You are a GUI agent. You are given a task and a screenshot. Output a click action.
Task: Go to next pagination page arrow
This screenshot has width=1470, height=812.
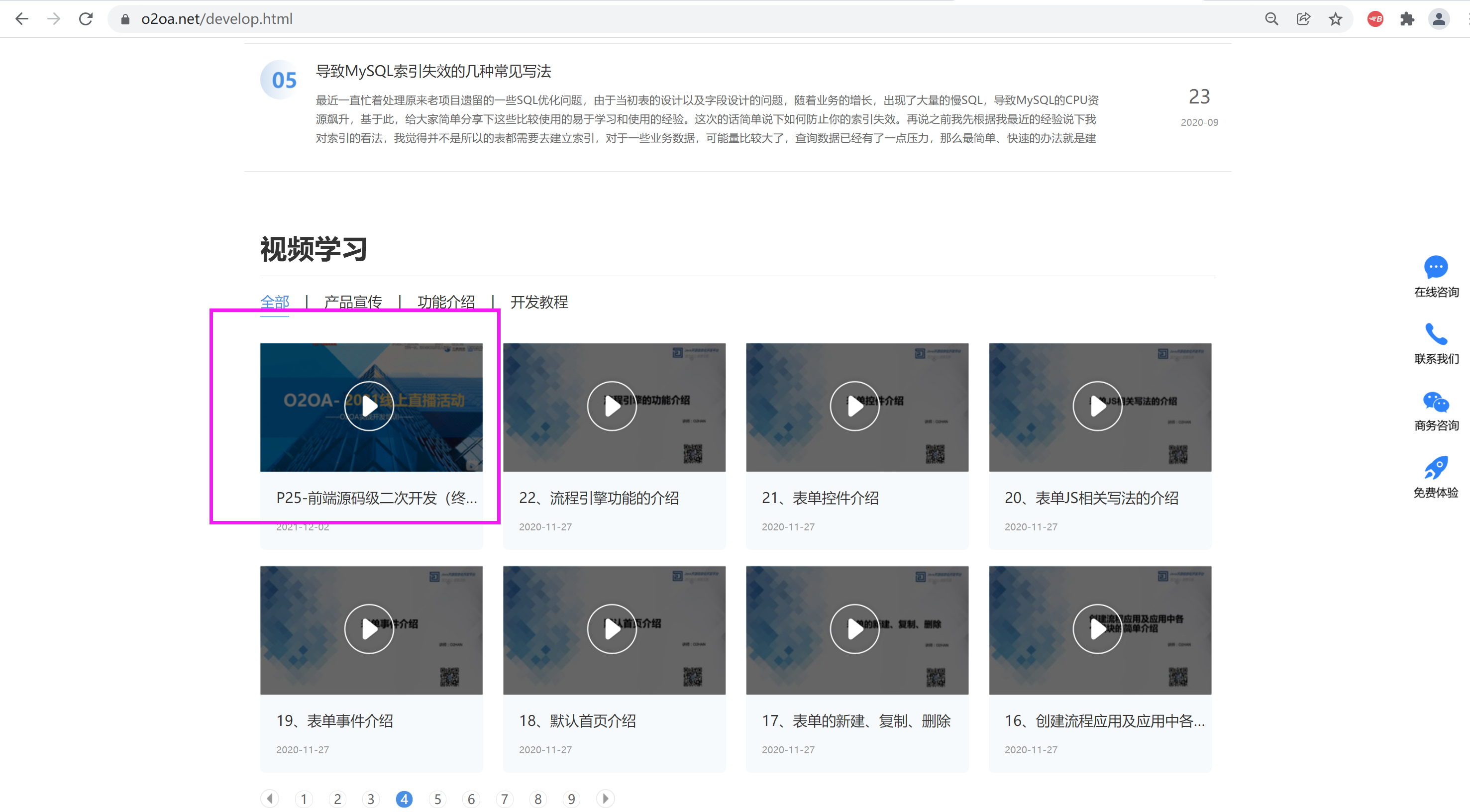[605, 798]
